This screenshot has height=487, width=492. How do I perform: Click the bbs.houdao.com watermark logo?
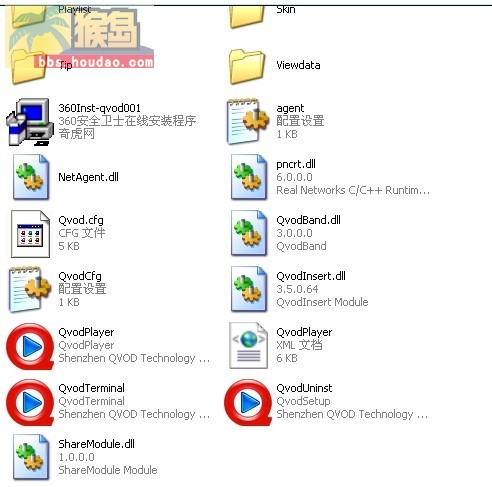pyautogui.click(x=80, y=37)
